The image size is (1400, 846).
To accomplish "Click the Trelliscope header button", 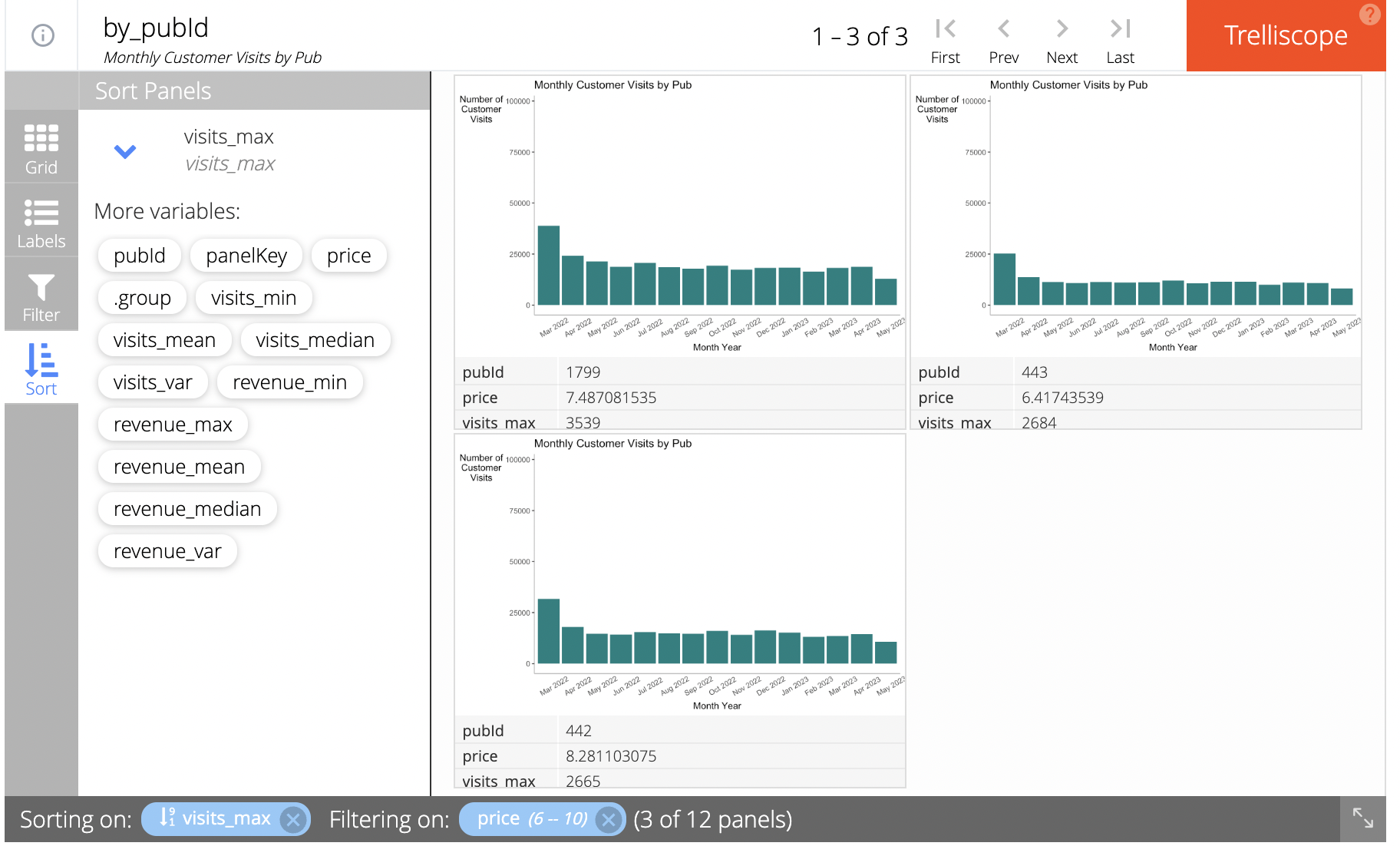I will tap(1286, 35).
